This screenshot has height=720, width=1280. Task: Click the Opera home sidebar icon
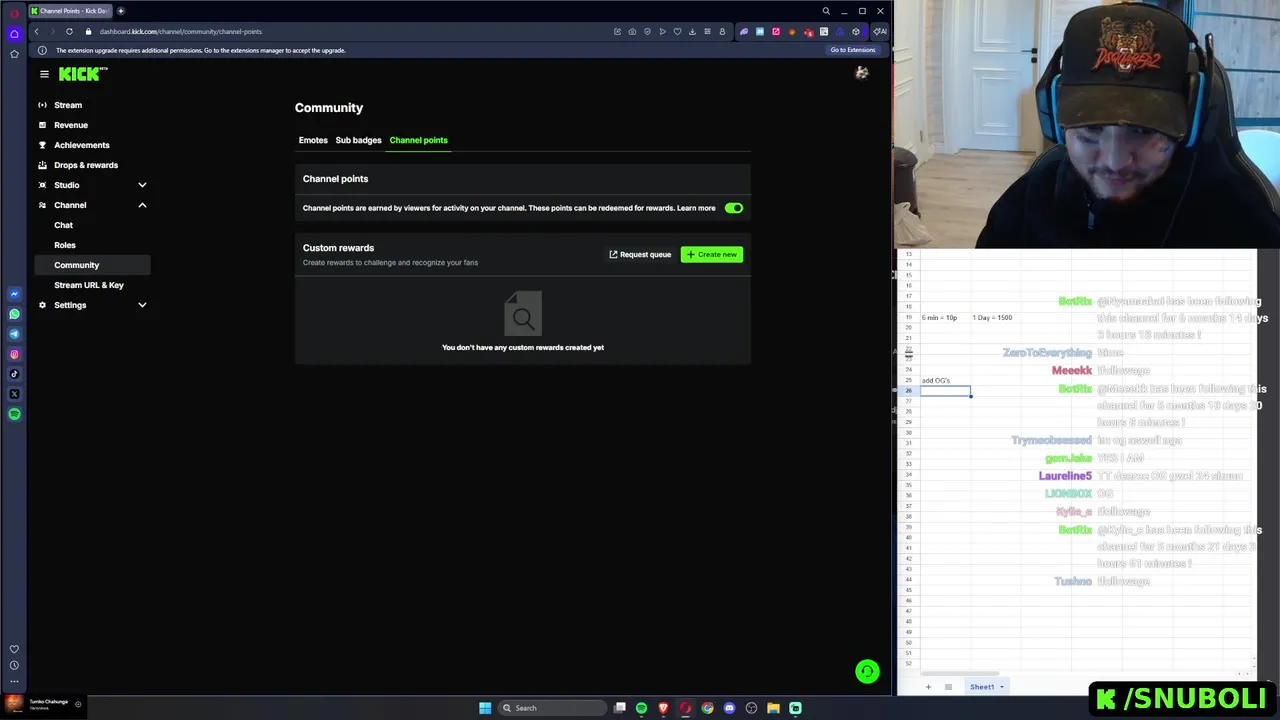tap(14, 33)
